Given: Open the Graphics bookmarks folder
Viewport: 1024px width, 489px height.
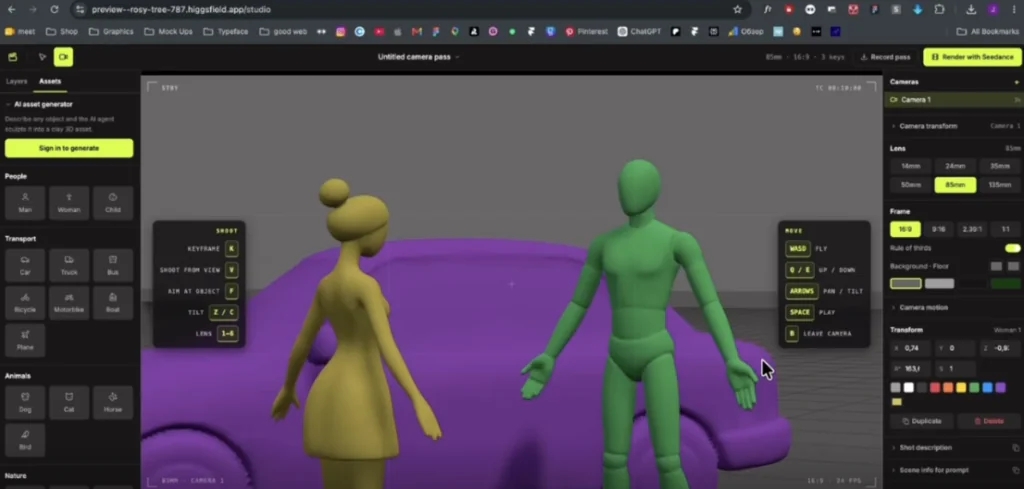Looking at the screenshot, I should (x=110, y=31).
